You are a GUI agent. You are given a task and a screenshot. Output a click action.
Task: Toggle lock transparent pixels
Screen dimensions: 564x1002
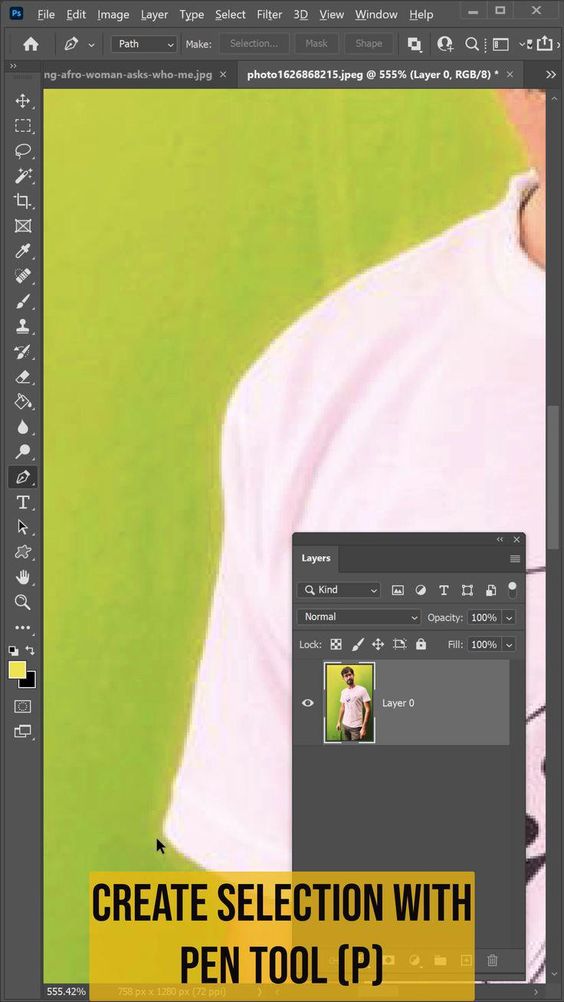pyautogui.click(x=336, y=644)
